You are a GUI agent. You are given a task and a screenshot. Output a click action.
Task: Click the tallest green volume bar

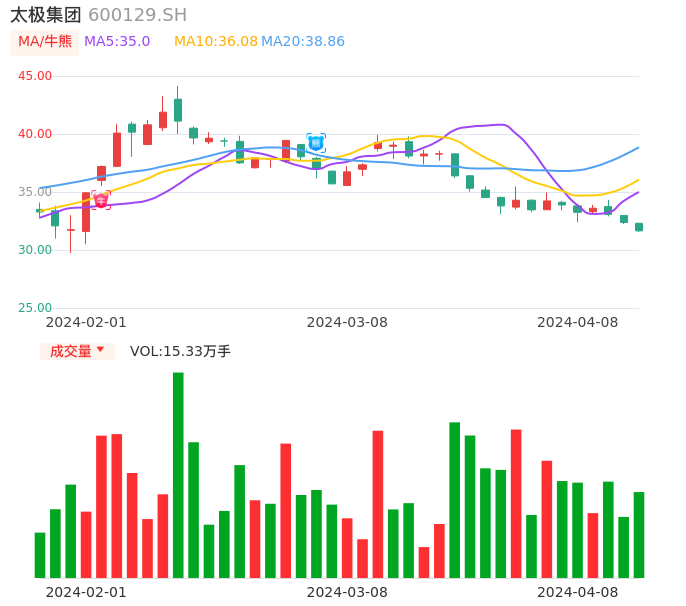(x=178, y=475)
